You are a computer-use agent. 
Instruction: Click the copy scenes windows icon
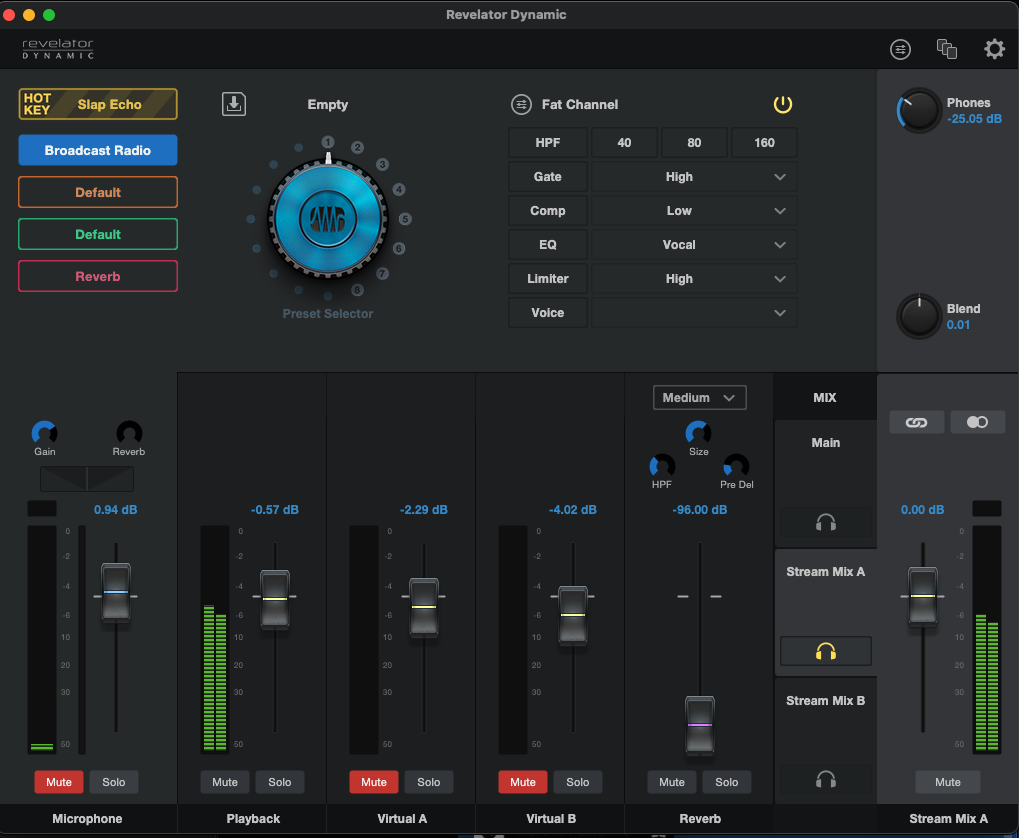(946, 49)
